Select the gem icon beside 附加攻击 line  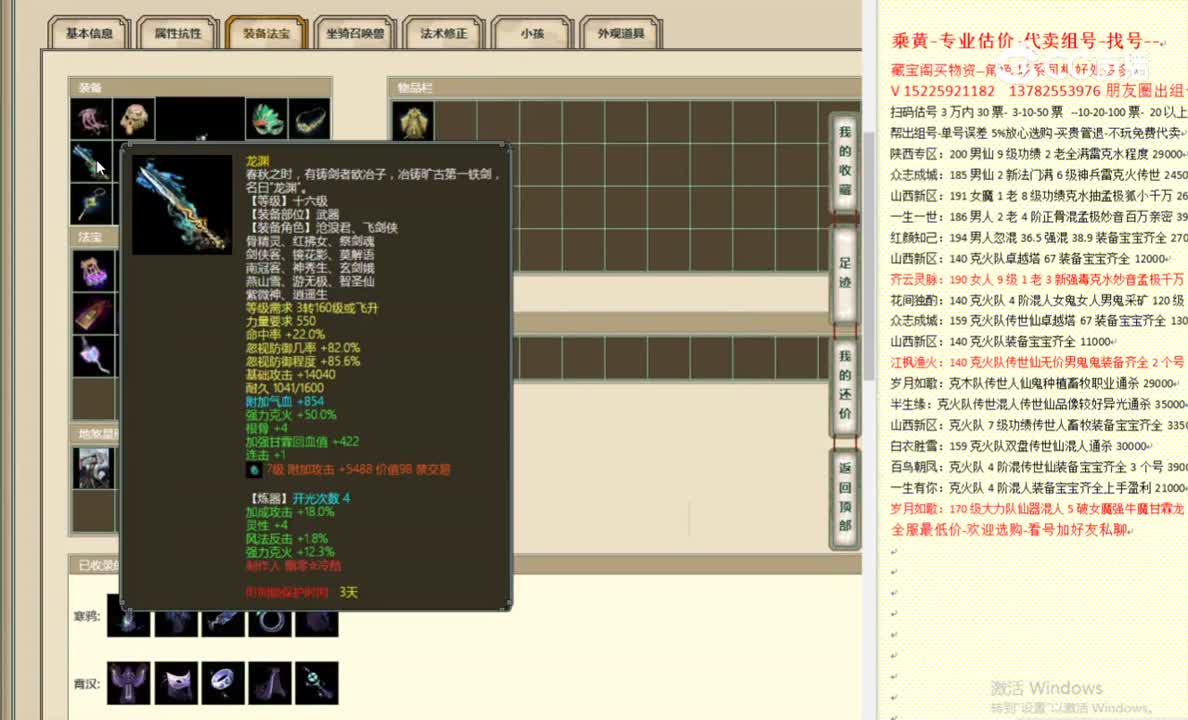253,471
